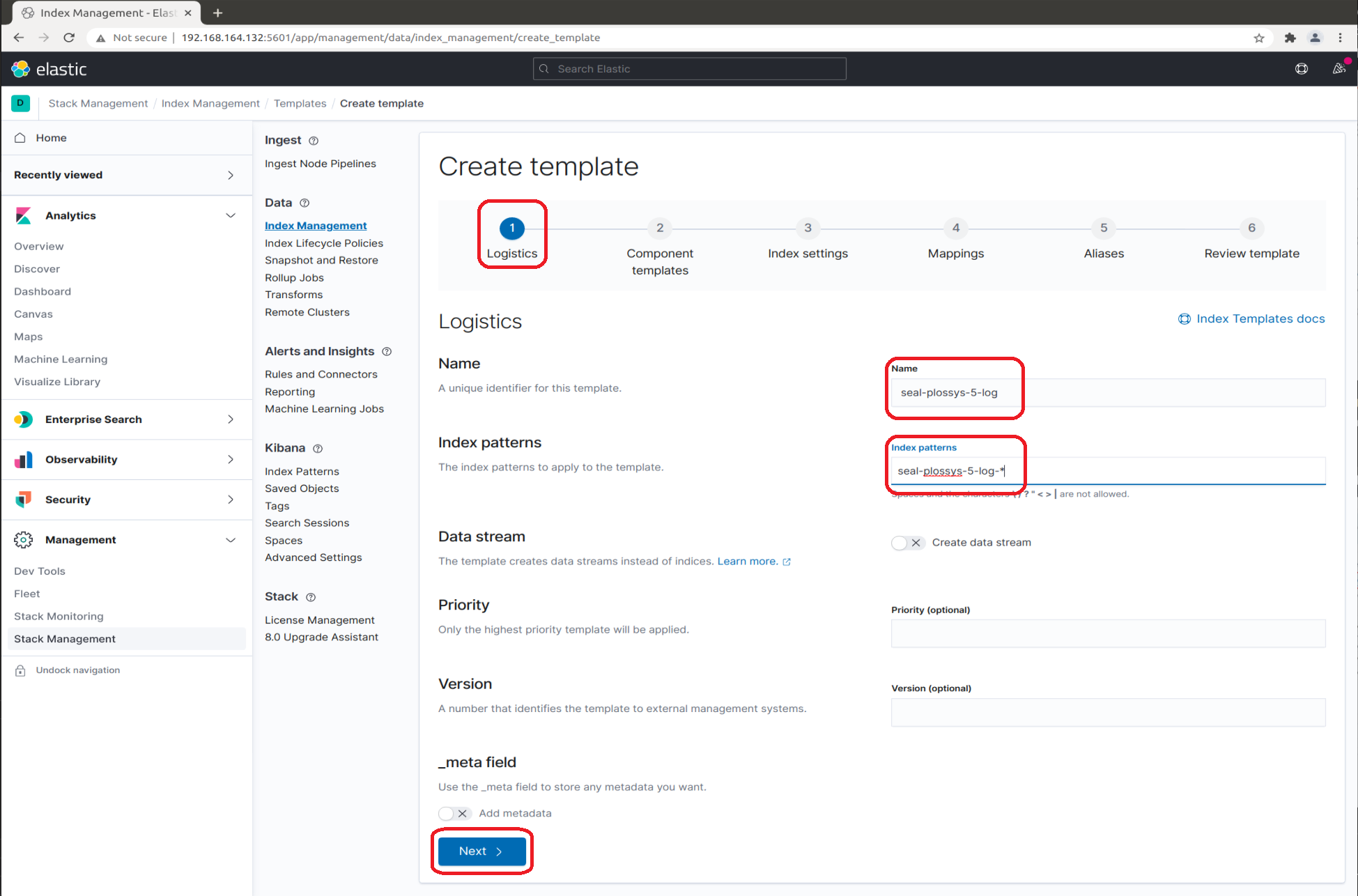
Task: Click the Observability section icon
Action: [23, 459]
